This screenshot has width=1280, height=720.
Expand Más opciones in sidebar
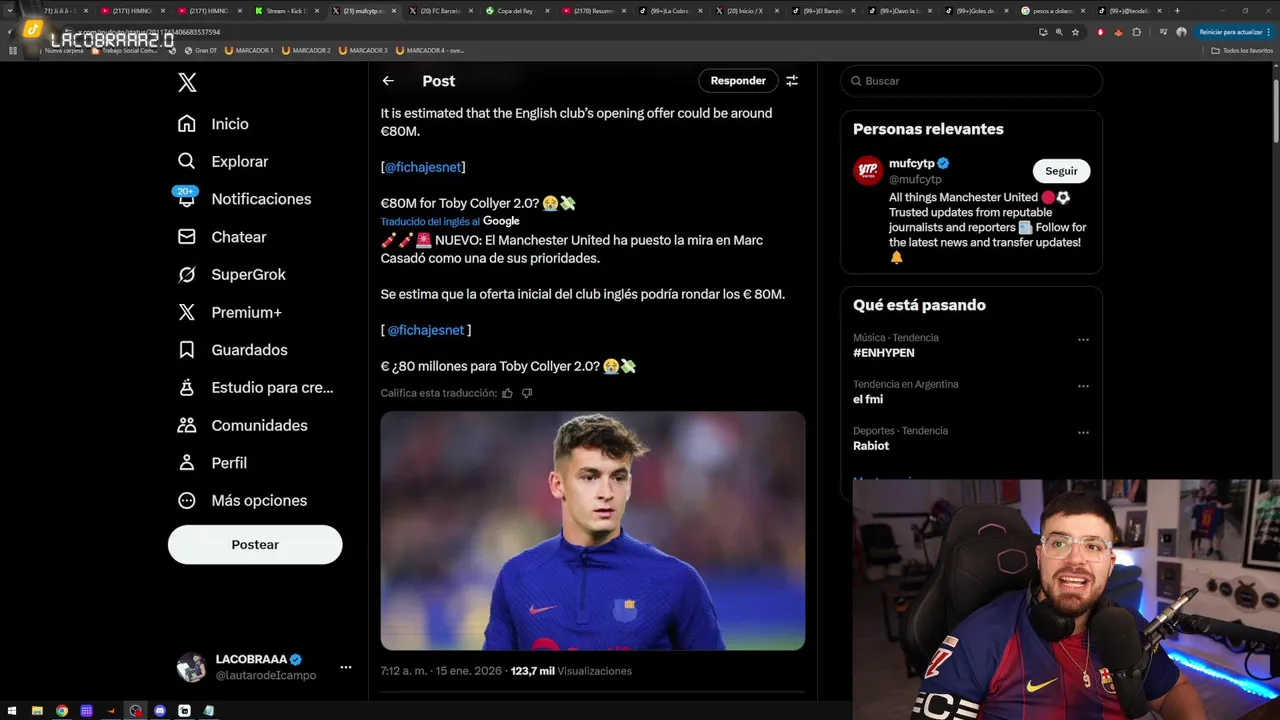[187, 501]
